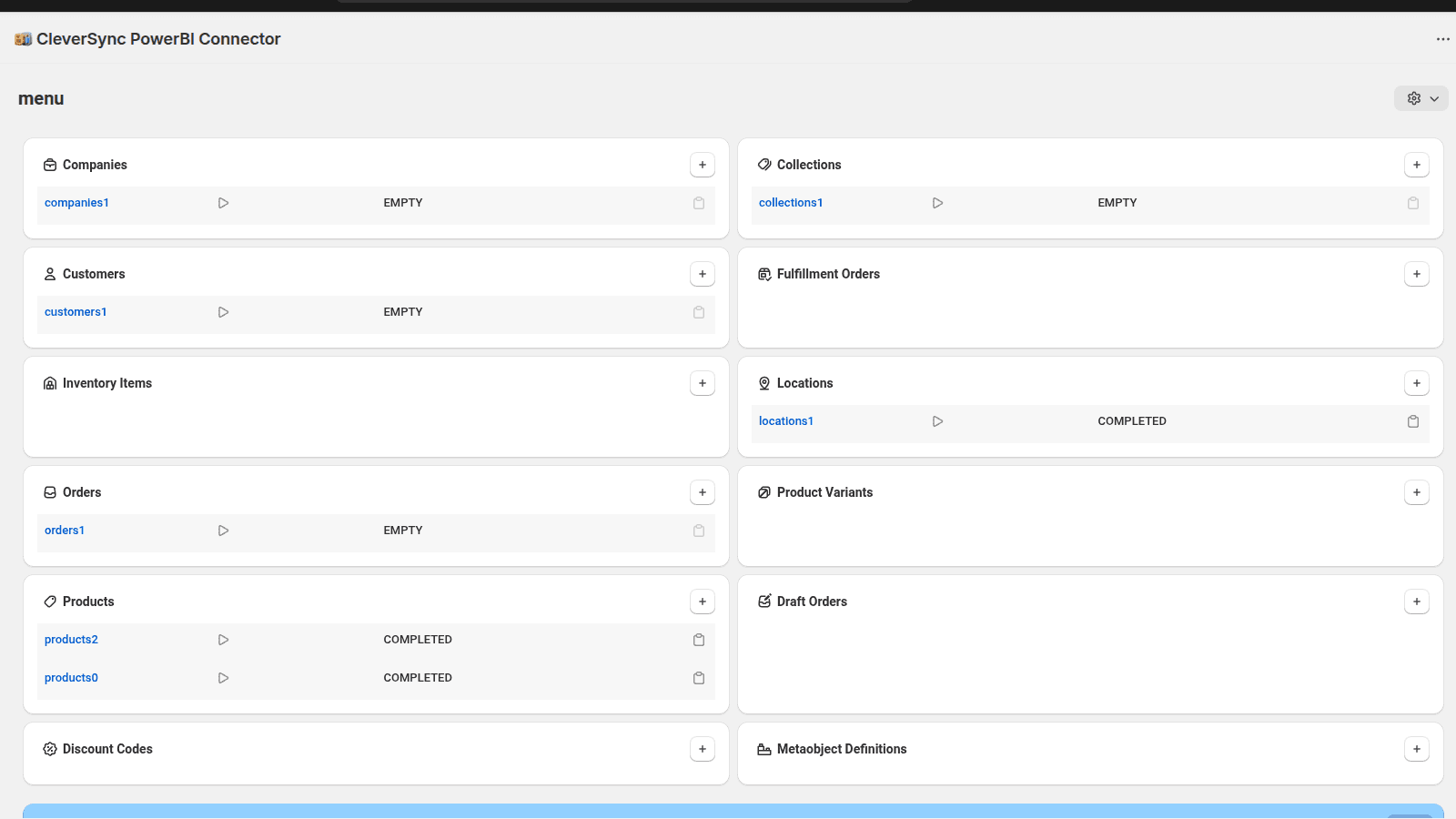This screenshot has height=819, width=1456.
Task: Run the companies1 sync with play icon
Action: pyautogui.click(x=223, y=203)
